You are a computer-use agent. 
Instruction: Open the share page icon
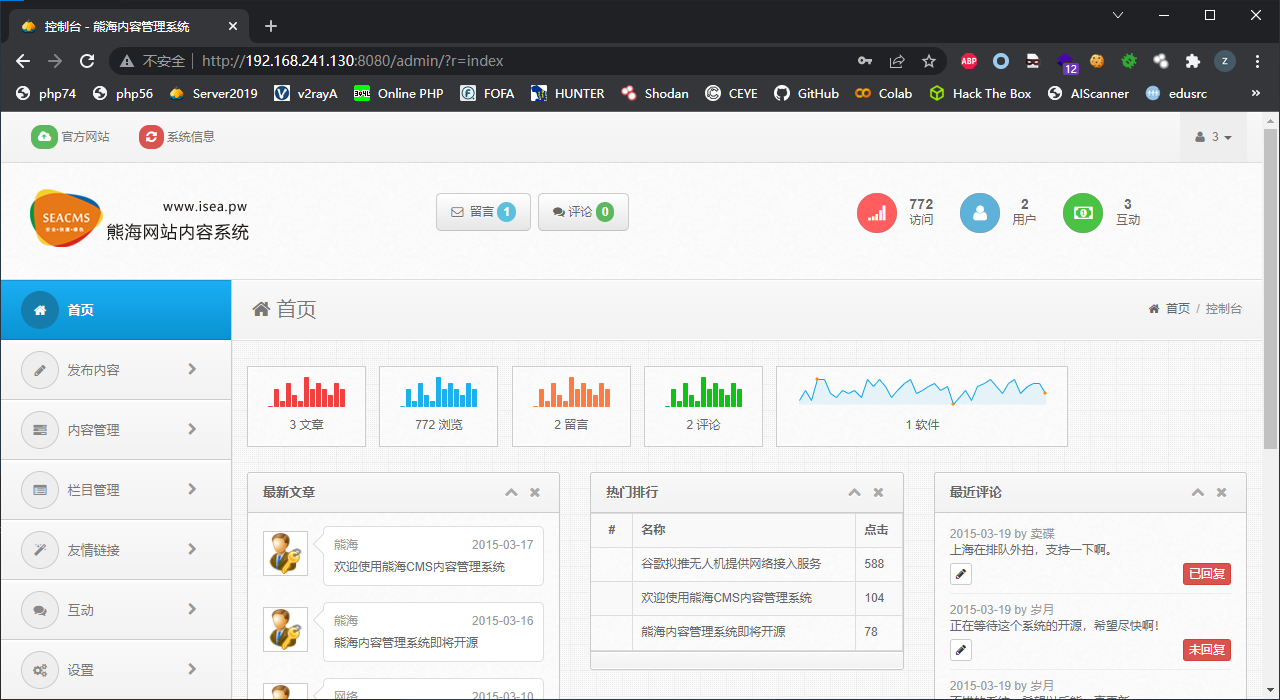coord(897,61)
